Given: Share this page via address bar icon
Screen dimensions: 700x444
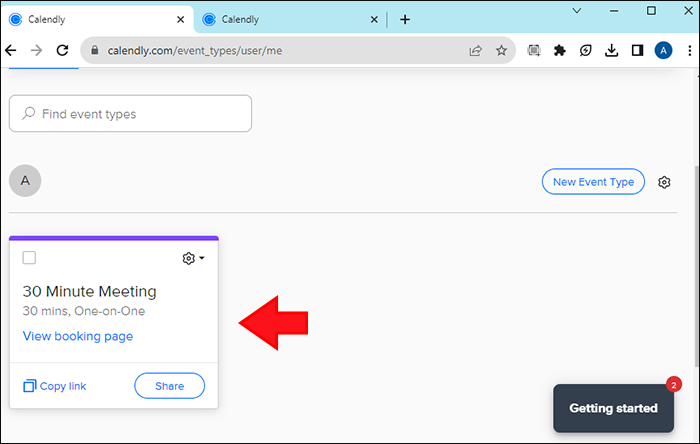Looking at the screenshot, I should click(475, 50).
